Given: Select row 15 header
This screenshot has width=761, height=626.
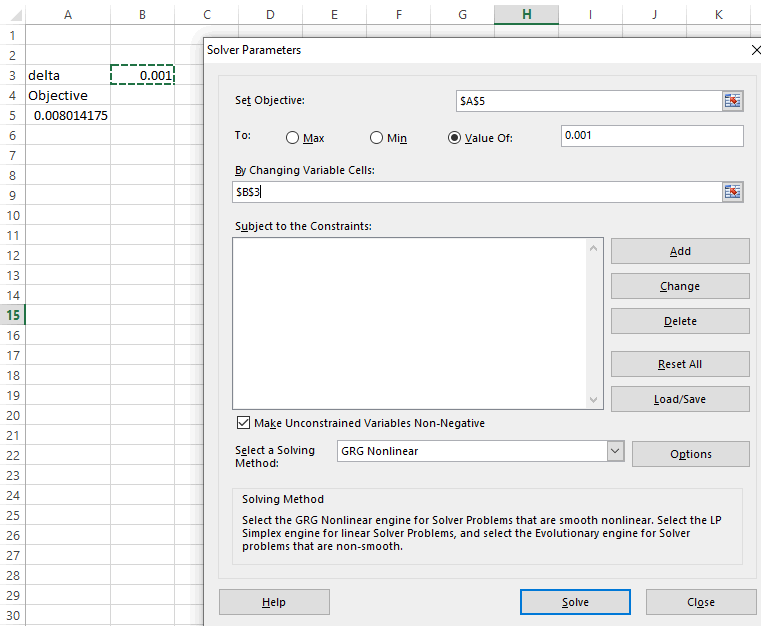Looking at the screenshot, I should [13, 315].
